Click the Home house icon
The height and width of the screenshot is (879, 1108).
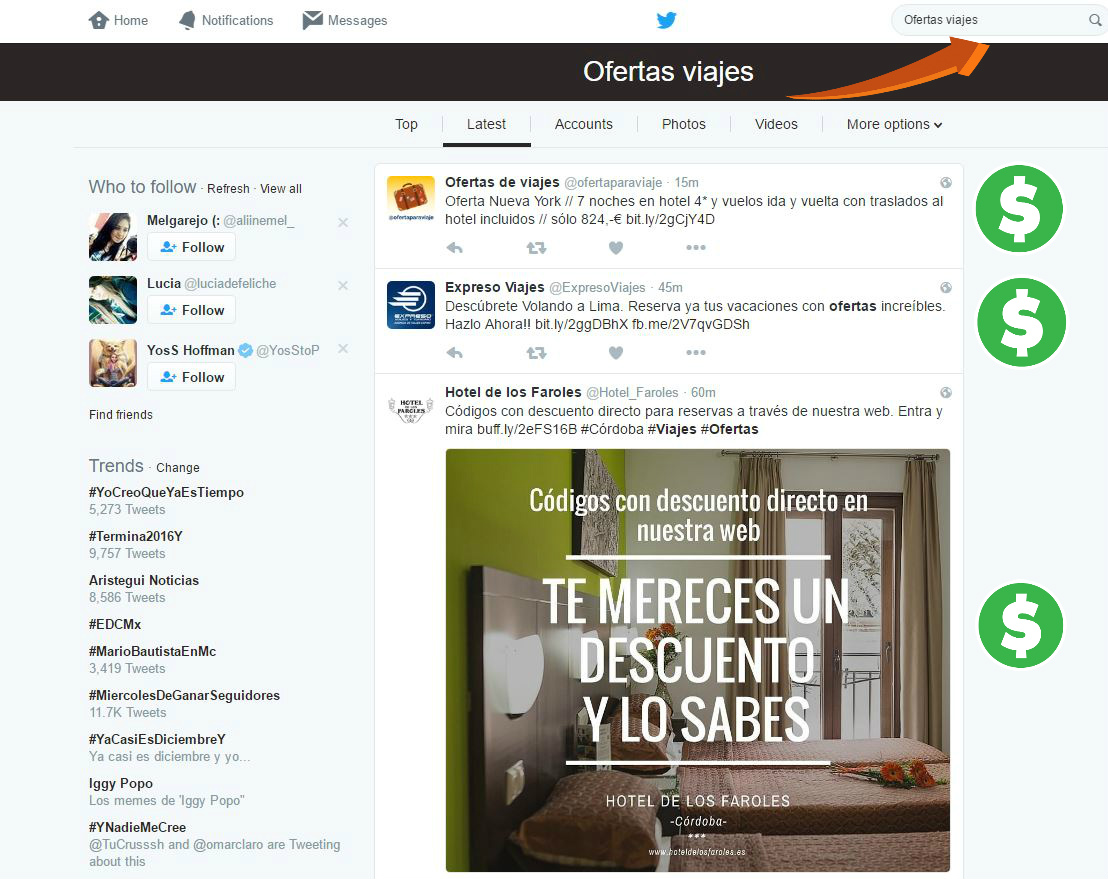[x=98, y=20]
